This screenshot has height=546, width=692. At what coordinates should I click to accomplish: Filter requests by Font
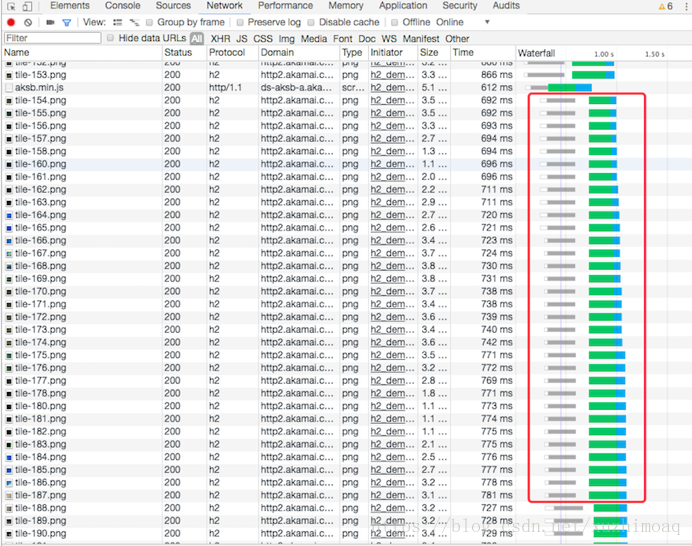tap(342, 39)
